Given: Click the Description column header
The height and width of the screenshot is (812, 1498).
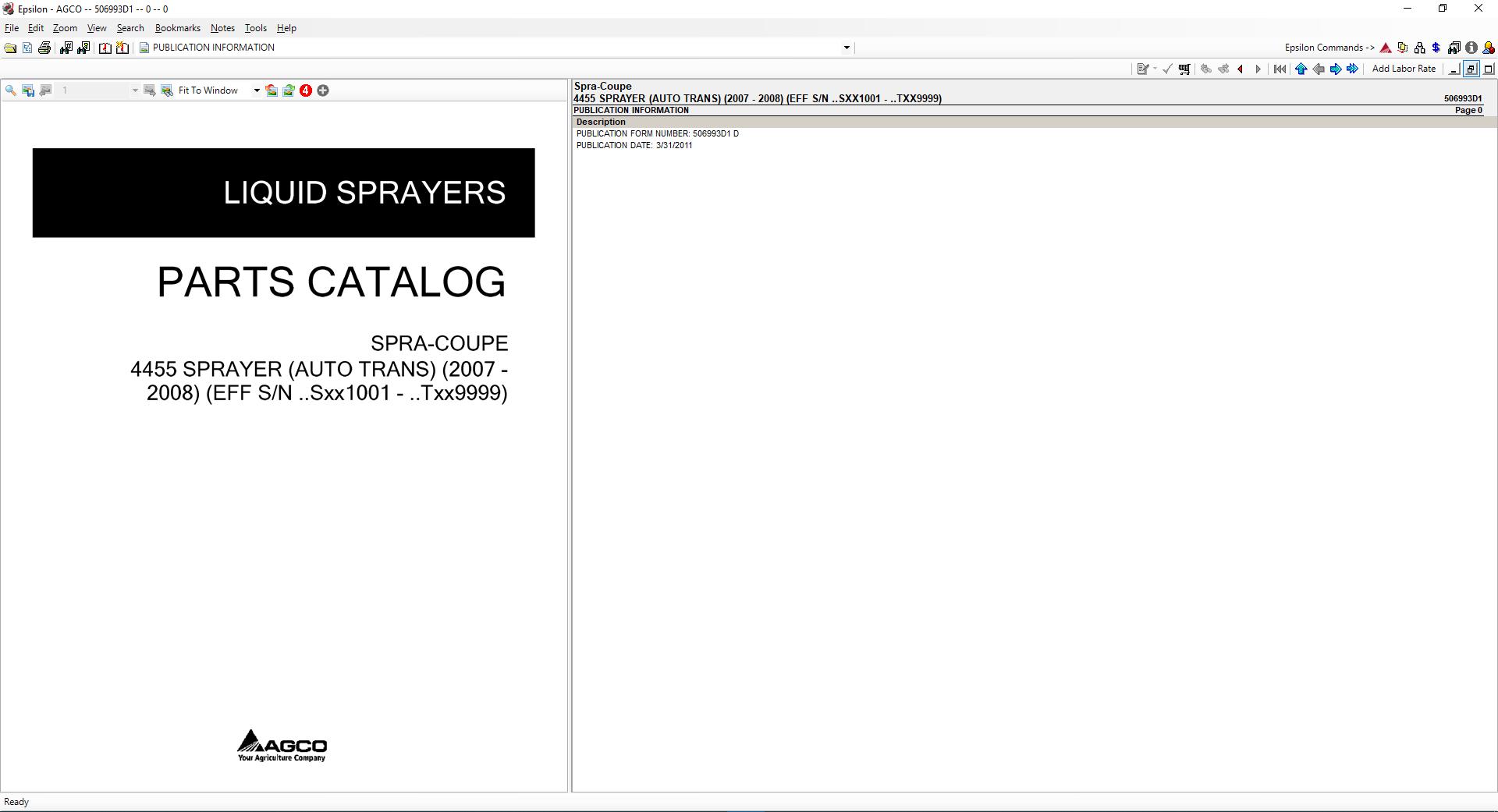Looking at the screenshot, I should [601, 122].
